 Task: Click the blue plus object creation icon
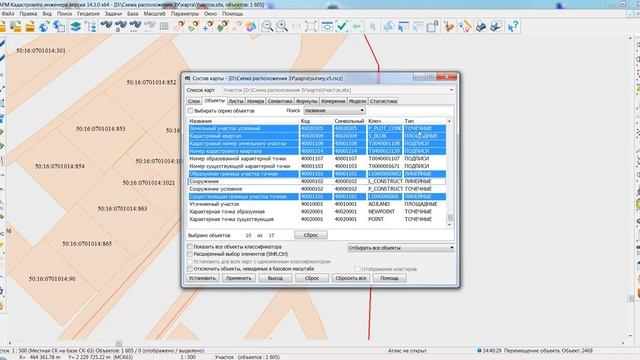(207, 27)
